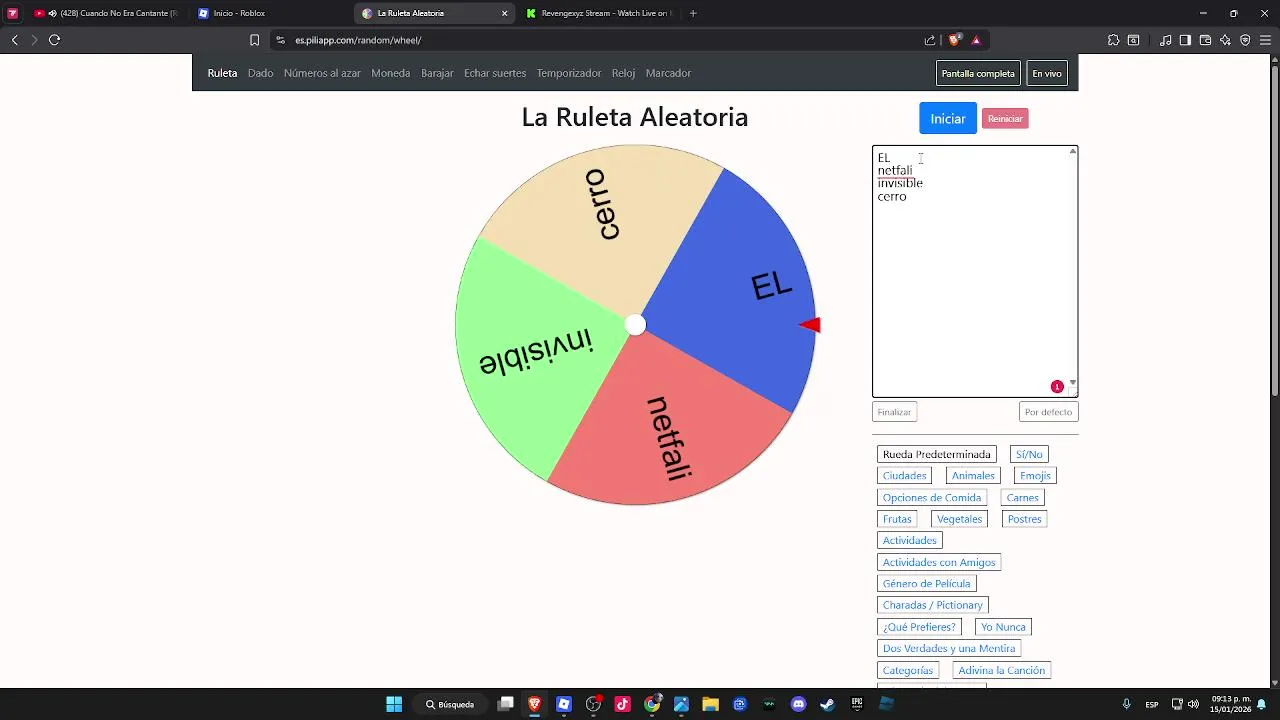Open Temporizador in the site menu

tap(569, 73)
